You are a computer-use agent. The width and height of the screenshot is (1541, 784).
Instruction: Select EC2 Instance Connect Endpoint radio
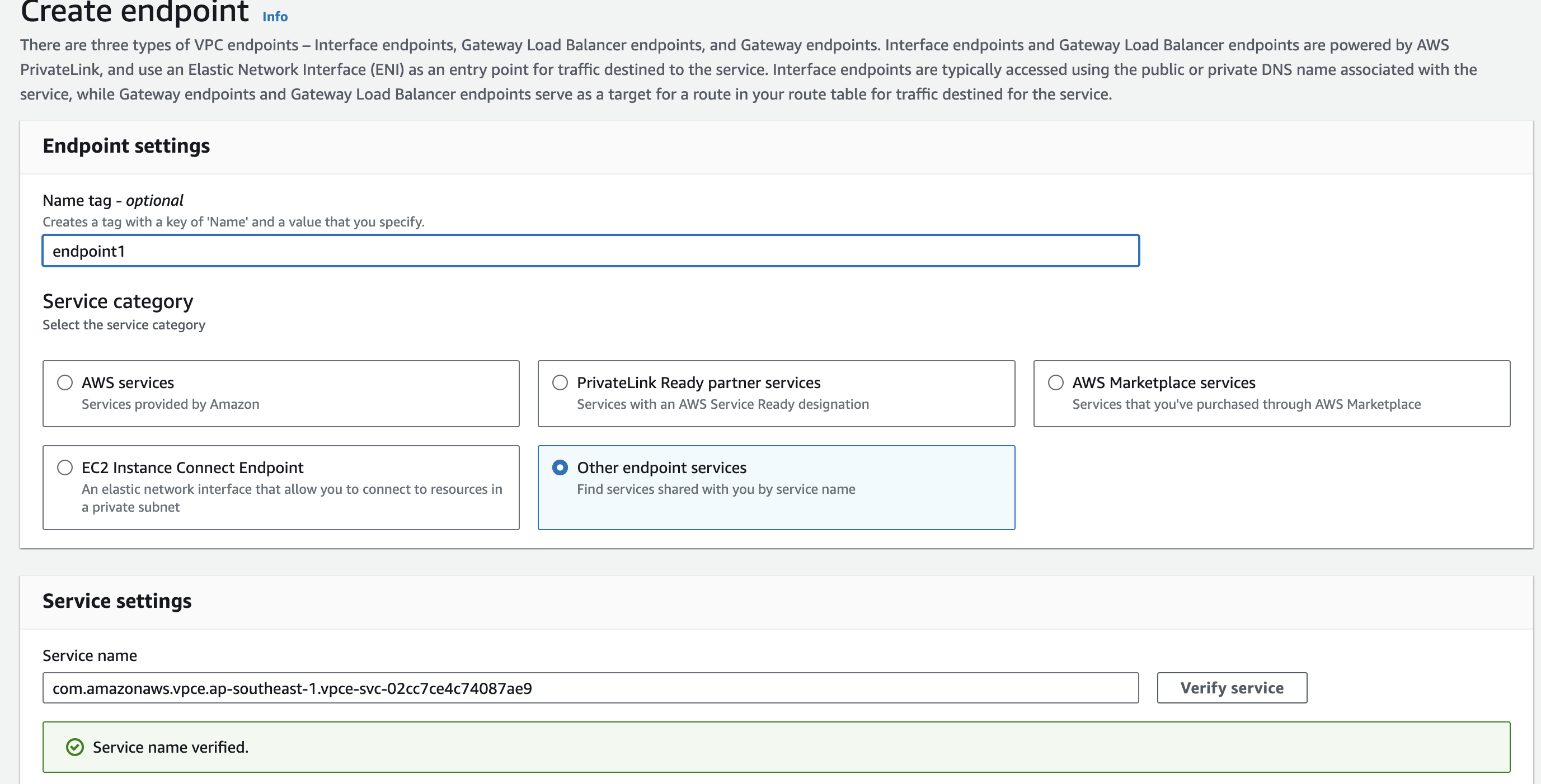pos(64,467)
